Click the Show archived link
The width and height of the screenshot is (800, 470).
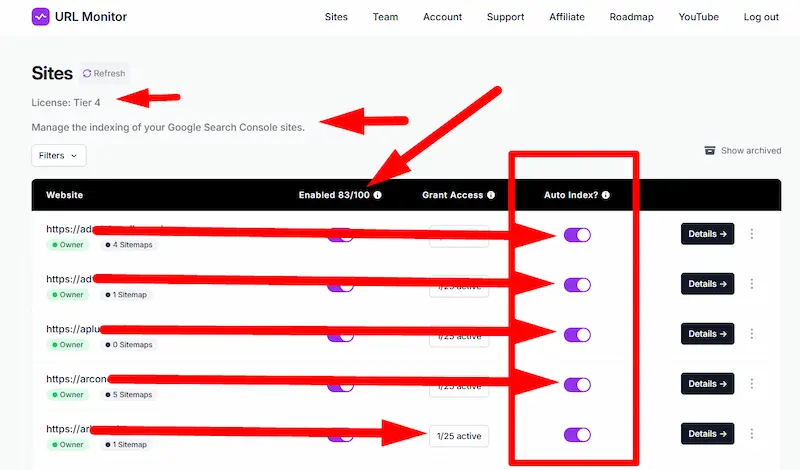(x=751, y=151)
